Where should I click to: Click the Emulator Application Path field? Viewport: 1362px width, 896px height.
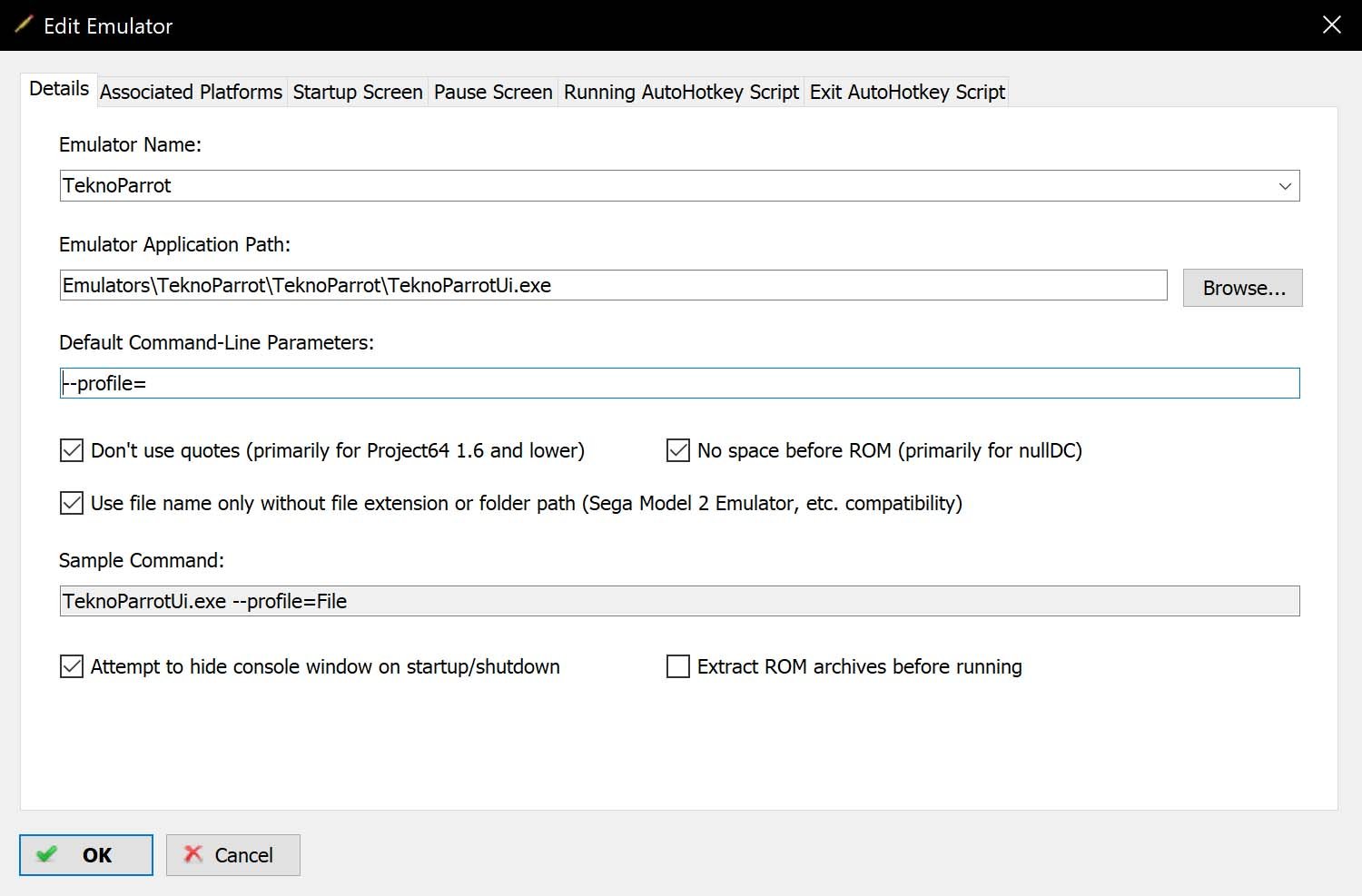pos(614,285)
